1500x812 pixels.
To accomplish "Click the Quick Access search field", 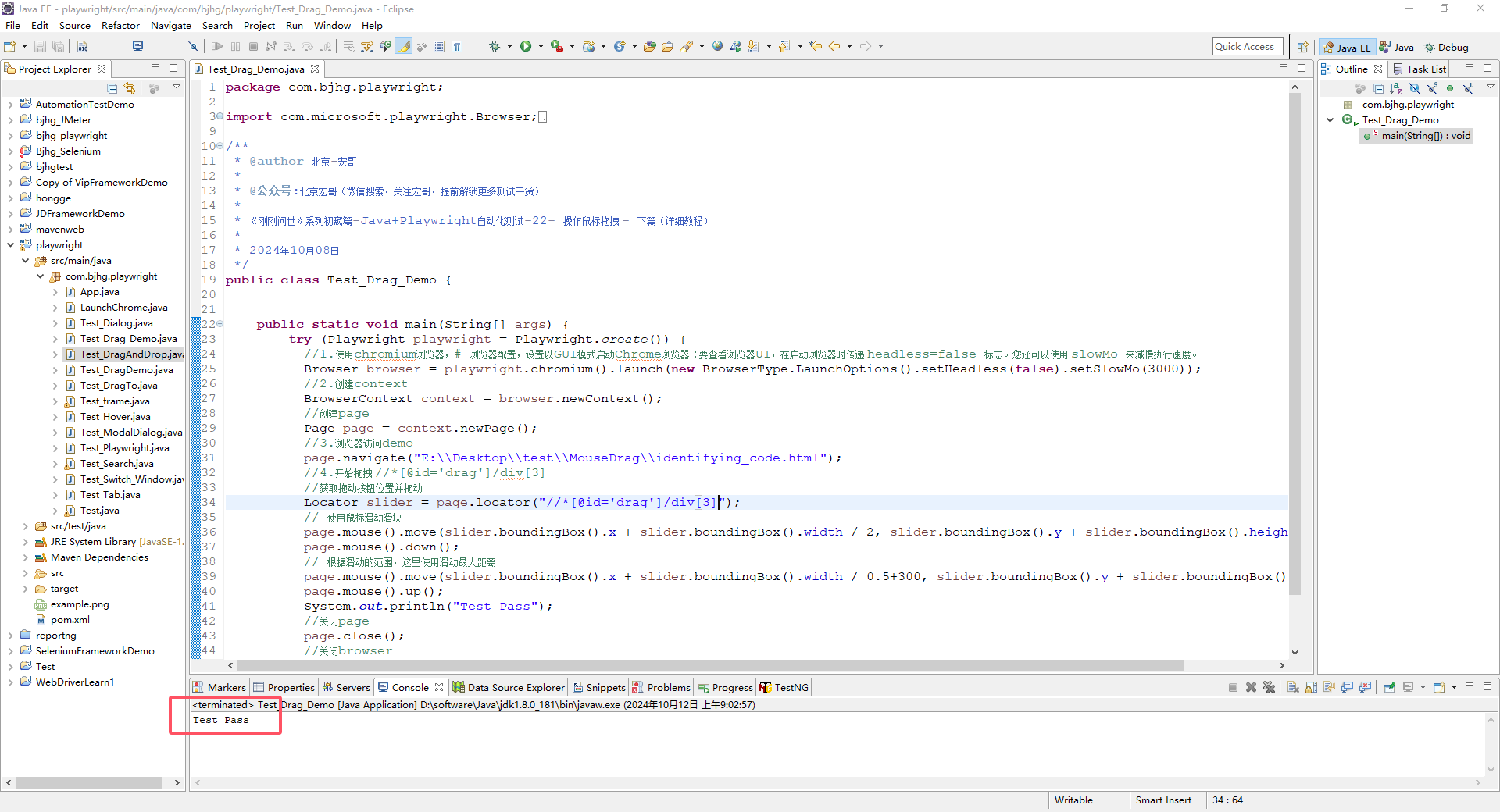I will point(1247,47).
